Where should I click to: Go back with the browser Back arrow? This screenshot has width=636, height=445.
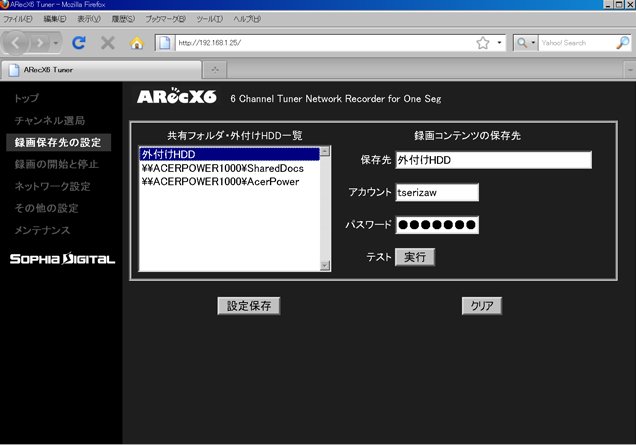(15, 43)
